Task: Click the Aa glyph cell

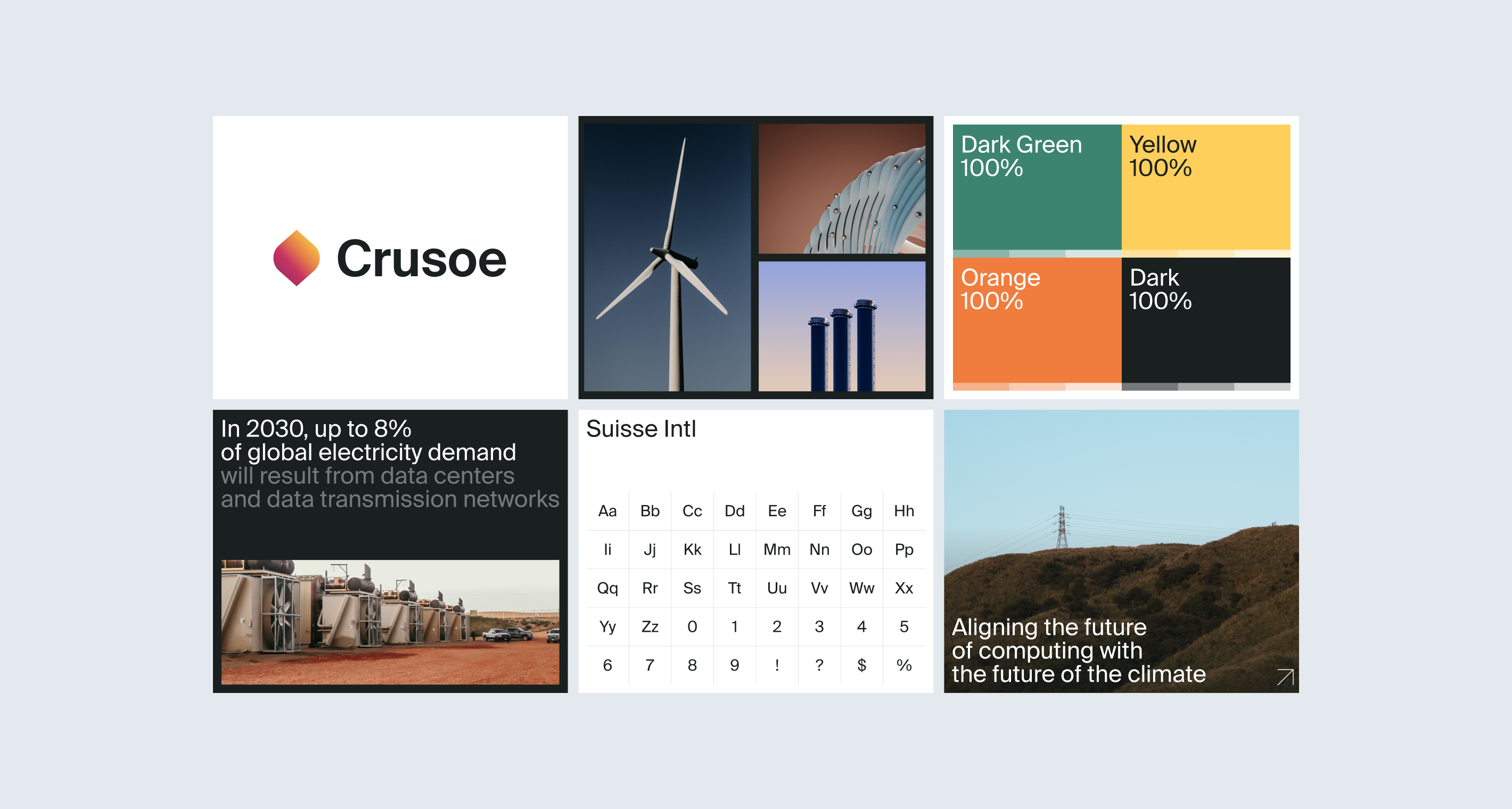Action: point(607,511)
